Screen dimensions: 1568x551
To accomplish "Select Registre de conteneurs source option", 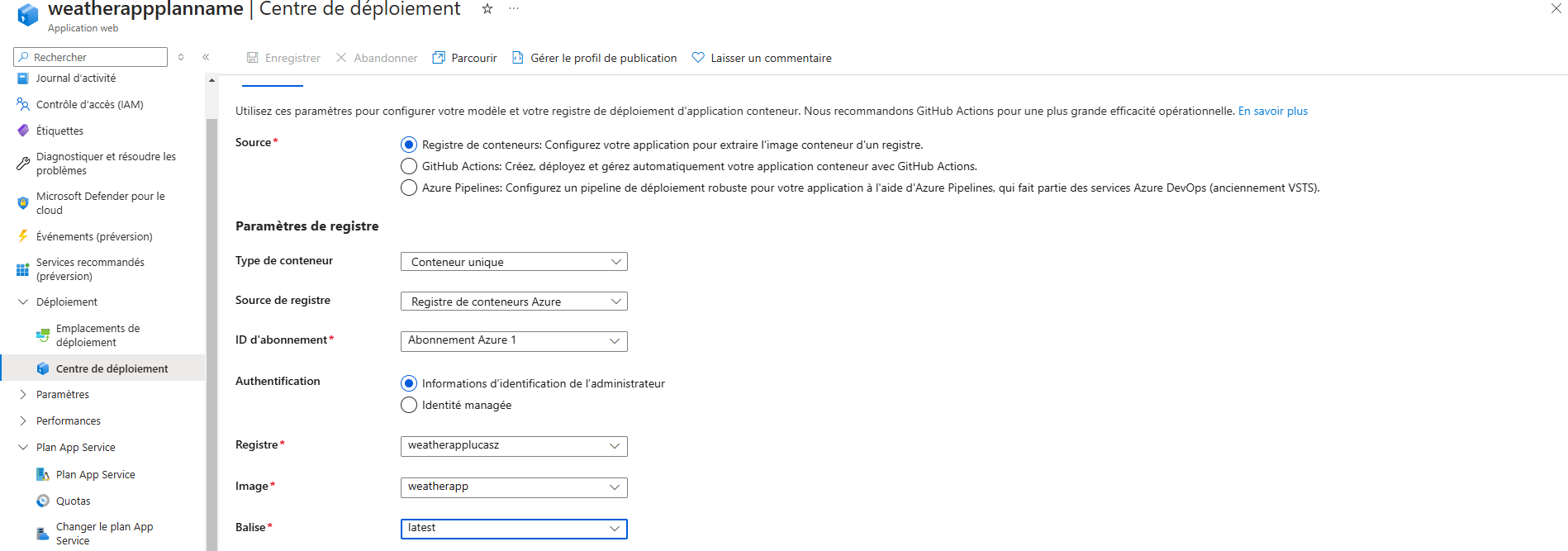I will click(409, 145).
